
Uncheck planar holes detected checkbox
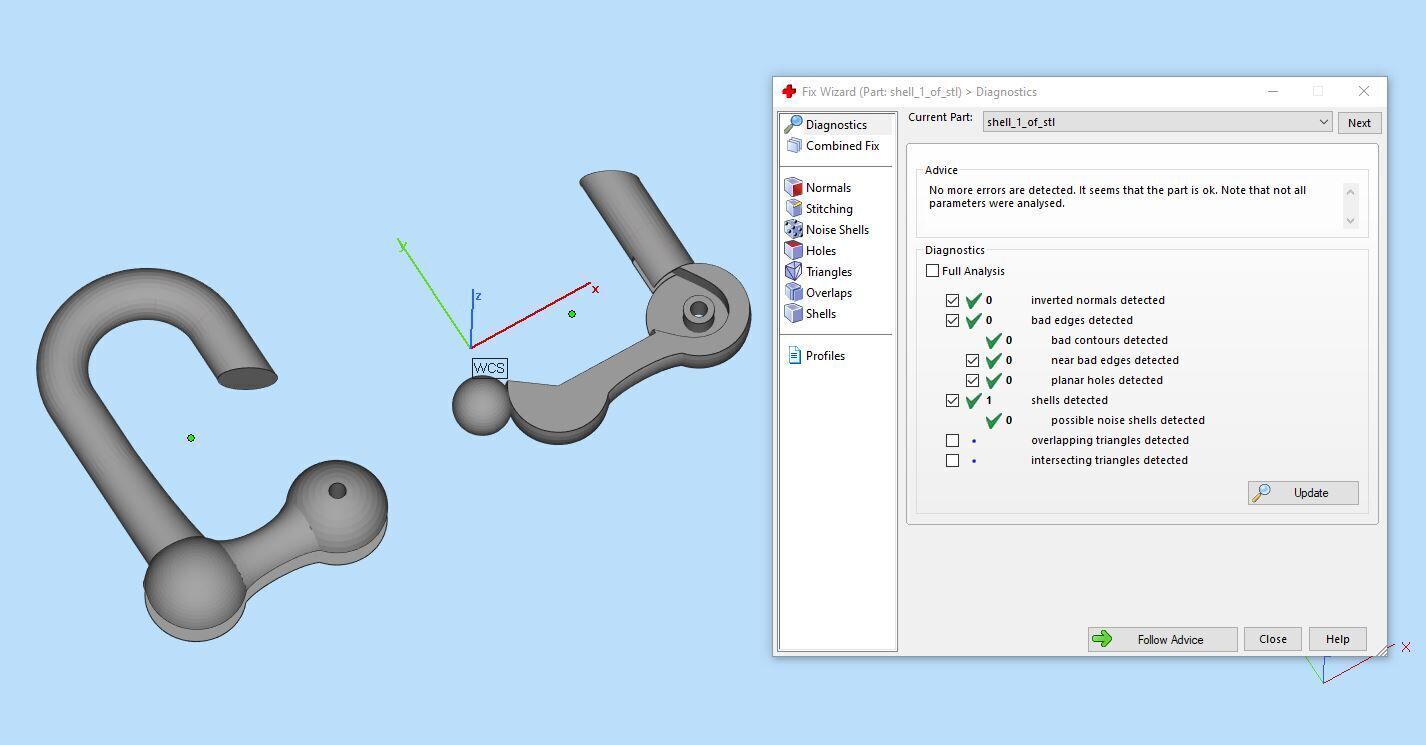[972, 380]
